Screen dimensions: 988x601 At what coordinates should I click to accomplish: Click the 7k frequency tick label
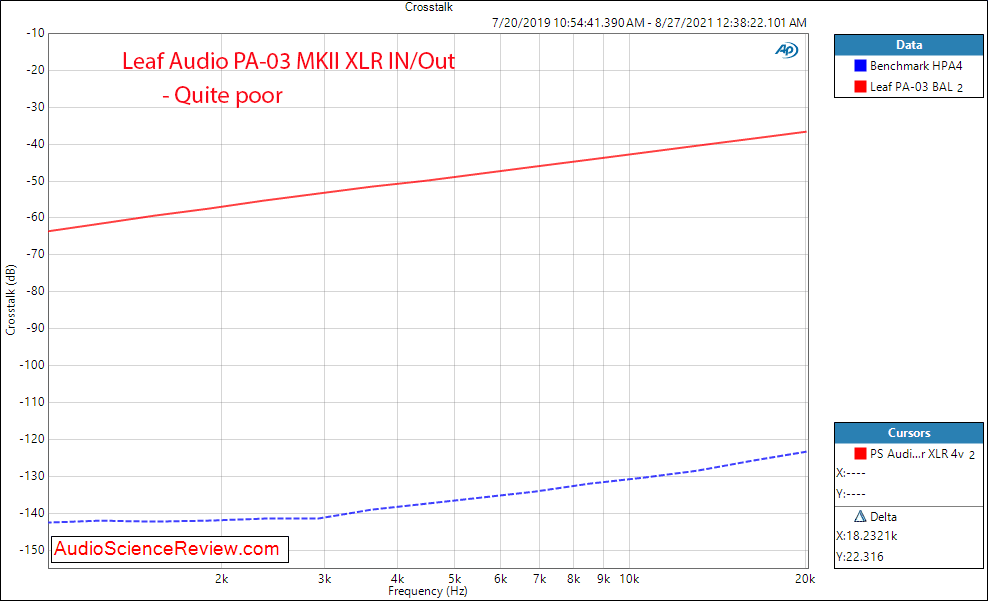pos(539,579)
